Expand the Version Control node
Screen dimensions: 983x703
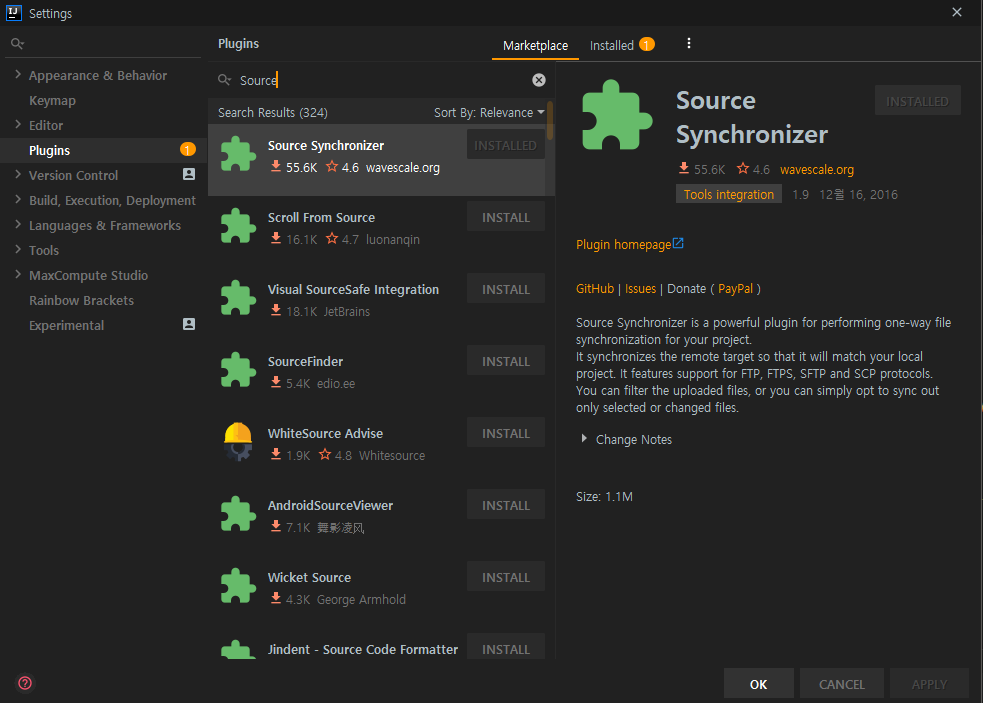(x=18, y=175)
